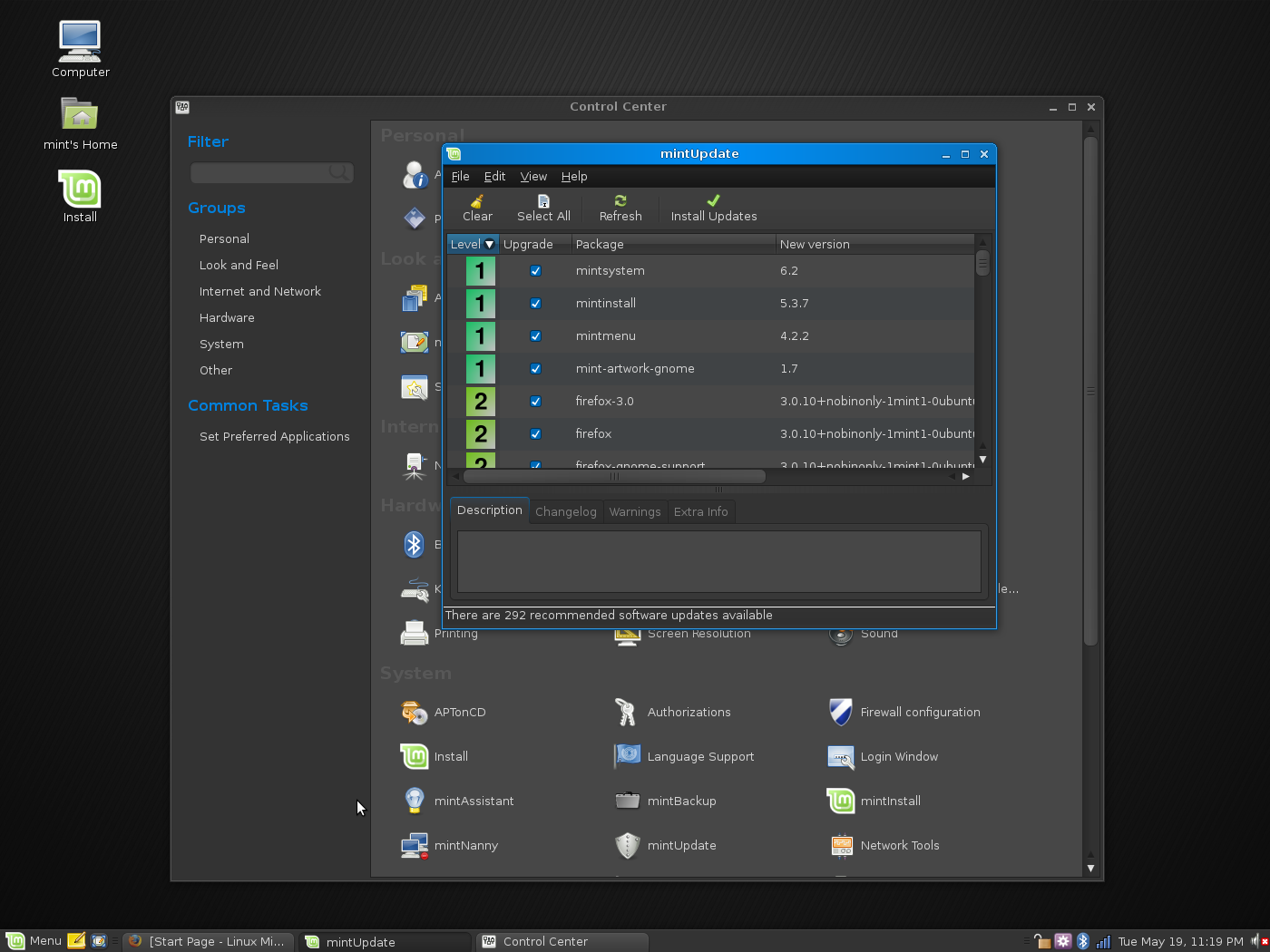Toggle upgrade checkbox for firefox package
The height and width of the screenshot is (952, 1270).
click(x=535, y=434)
